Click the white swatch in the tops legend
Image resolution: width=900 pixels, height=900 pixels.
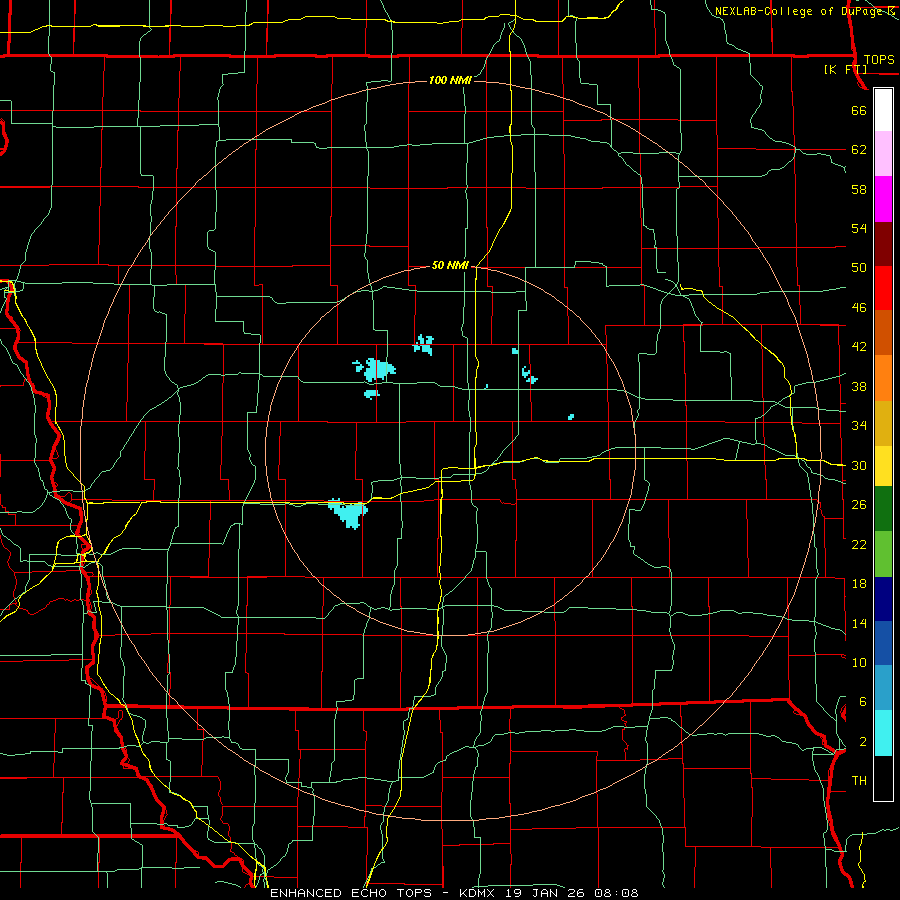883,110
